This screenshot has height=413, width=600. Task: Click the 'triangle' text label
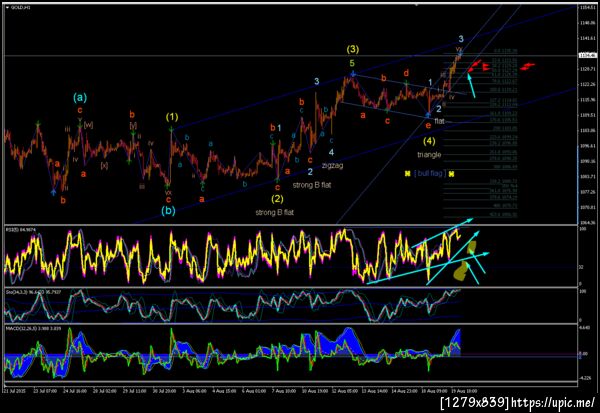[429, 155]
